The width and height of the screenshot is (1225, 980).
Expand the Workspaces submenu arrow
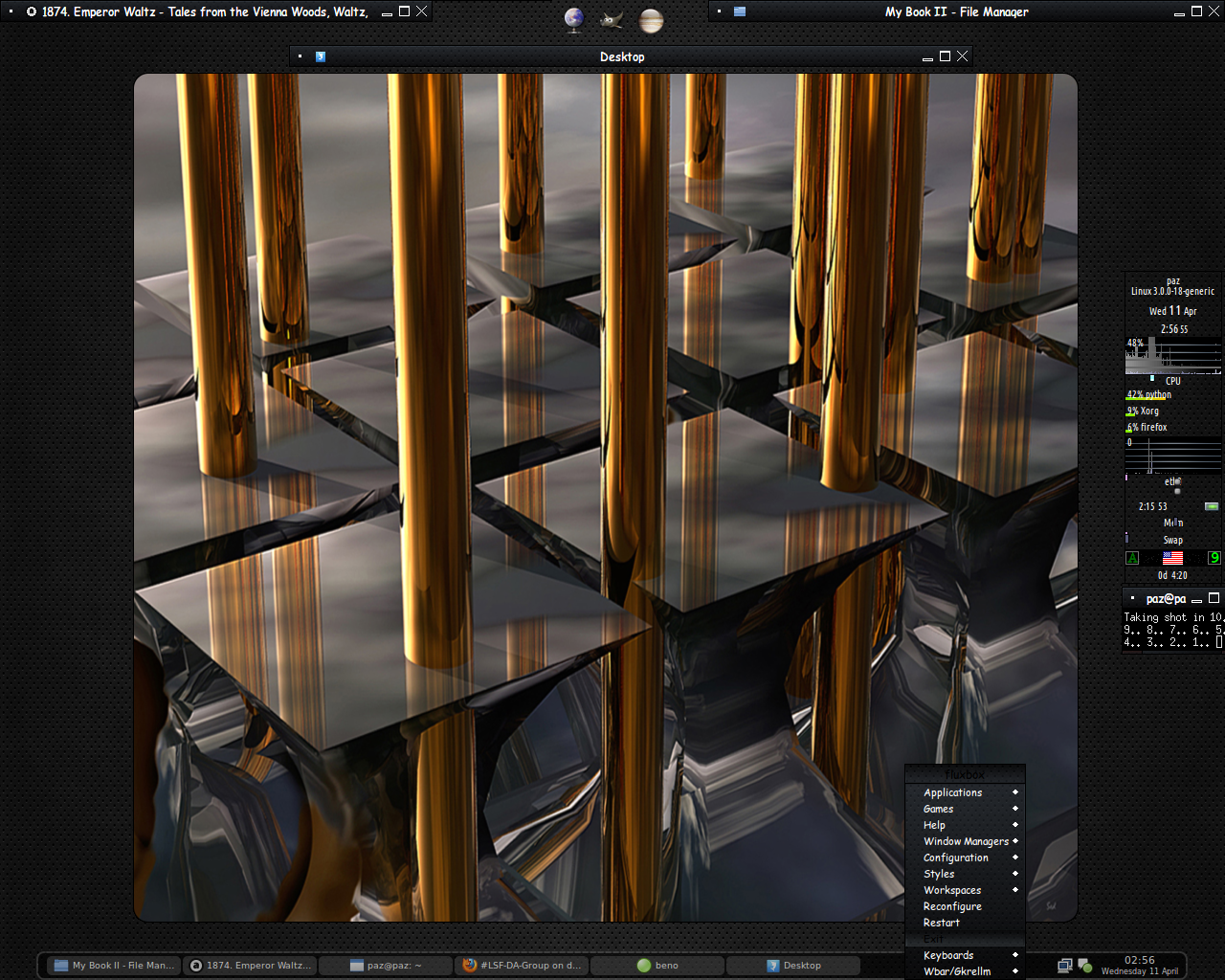1015,890
